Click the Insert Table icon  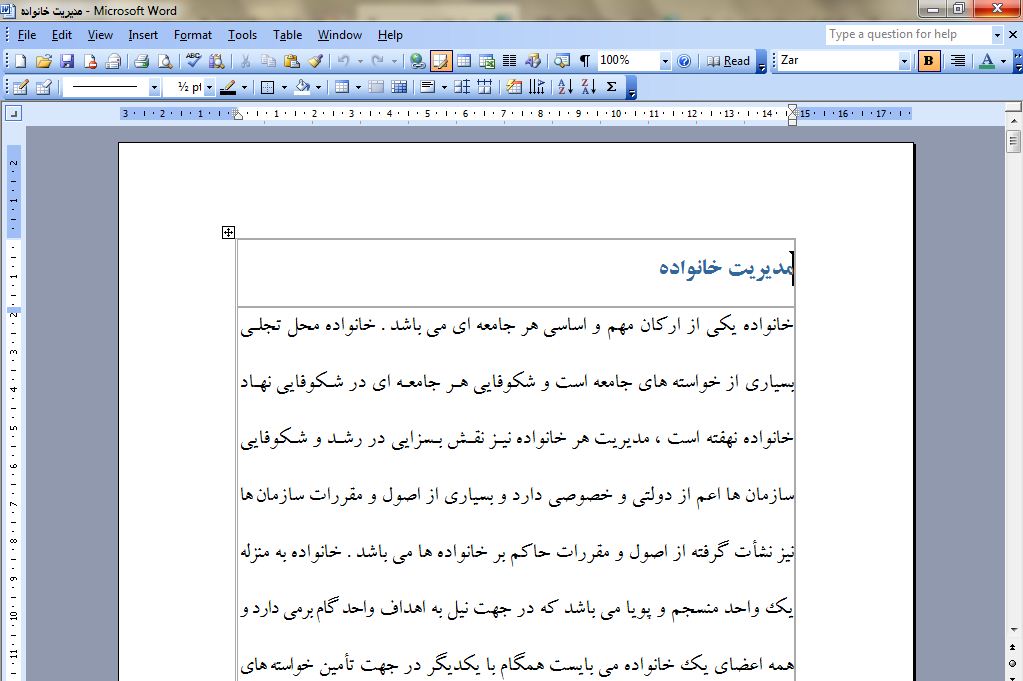[x=464, y=61]
